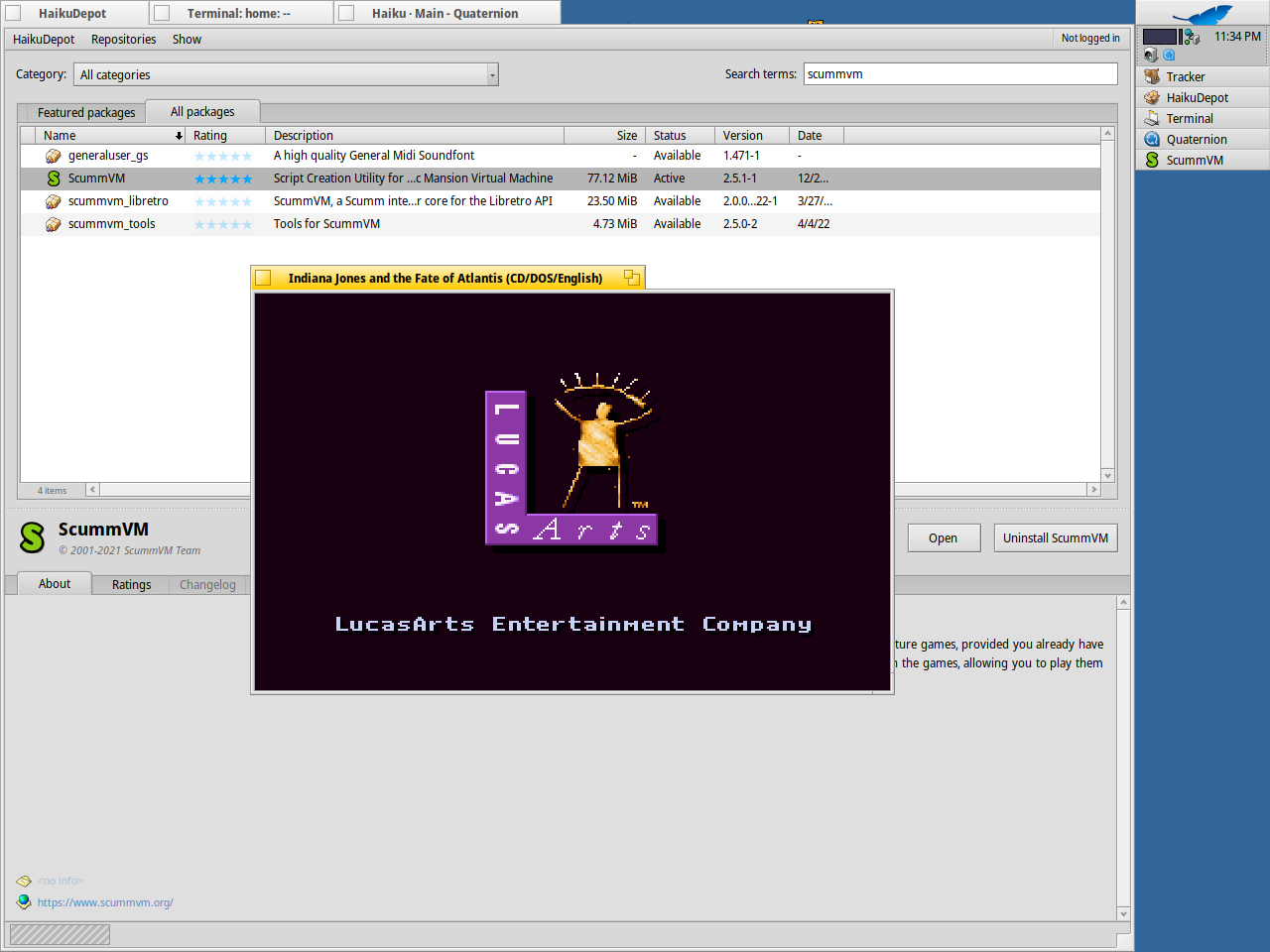Click the 4/4/22 date cell
1270x952 pixels.
(814, 224)
